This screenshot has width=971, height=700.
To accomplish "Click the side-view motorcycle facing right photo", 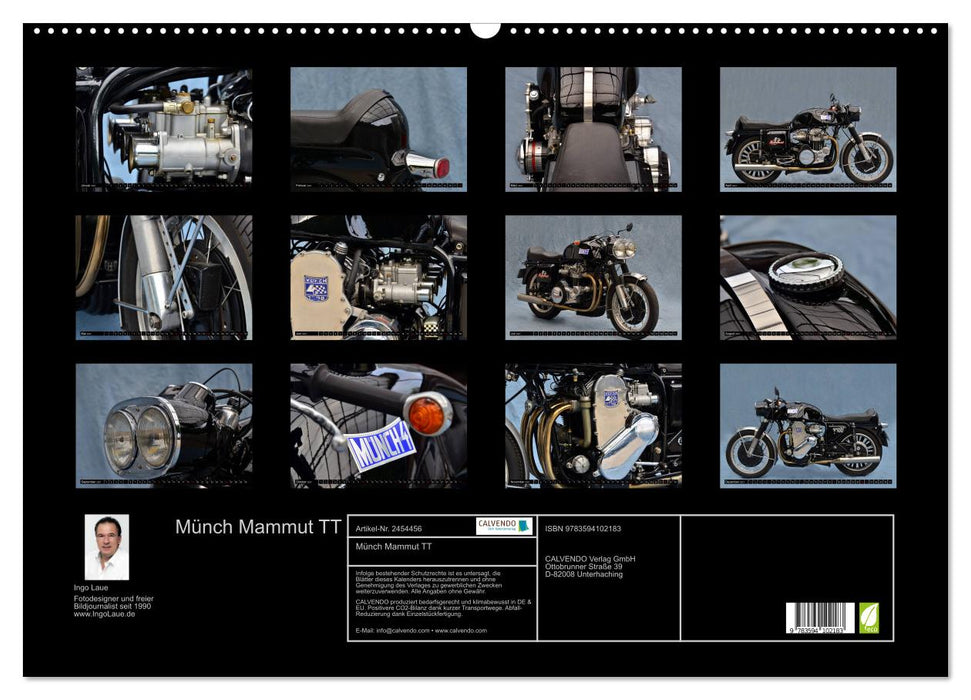I will [x=808, y=129].
